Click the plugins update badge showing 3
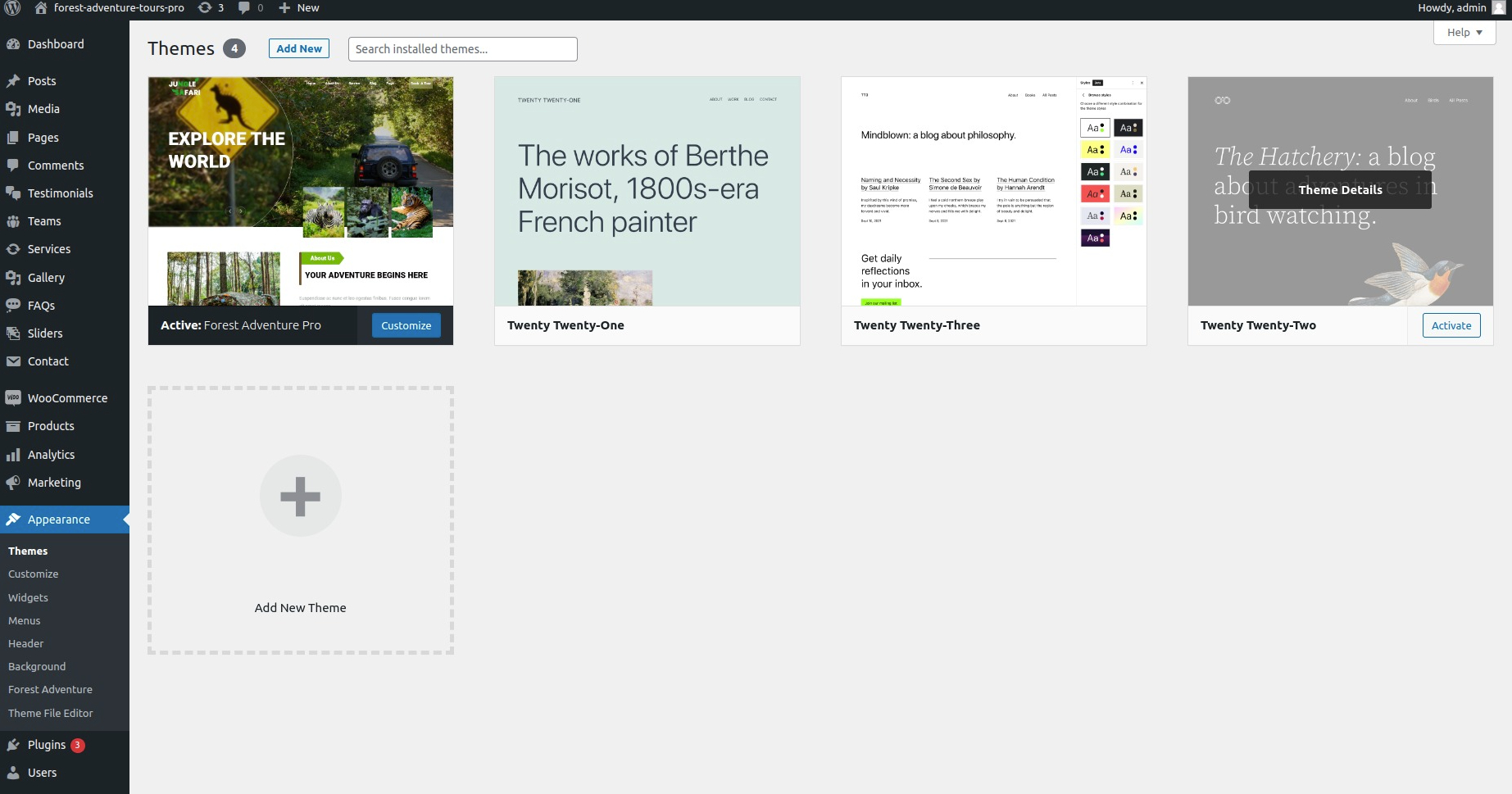The image size is (1512, 794). (78, 745)
